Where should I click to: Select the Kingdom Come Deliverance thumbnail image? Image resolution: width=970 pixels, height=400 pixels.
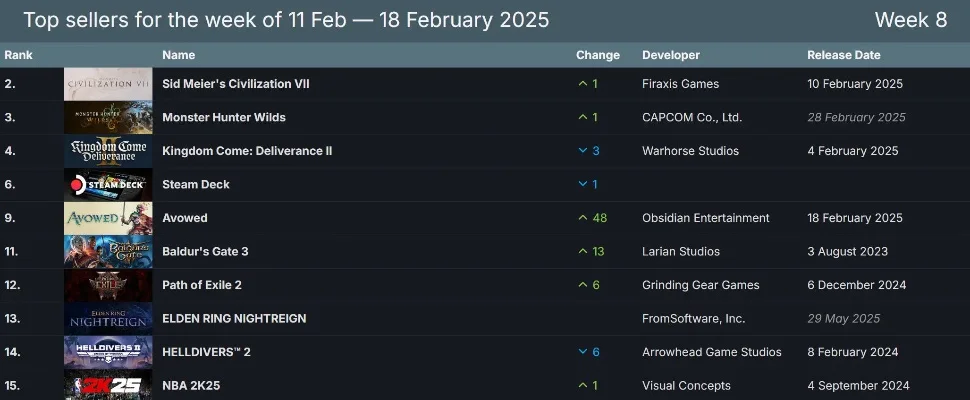click(108, 151)
